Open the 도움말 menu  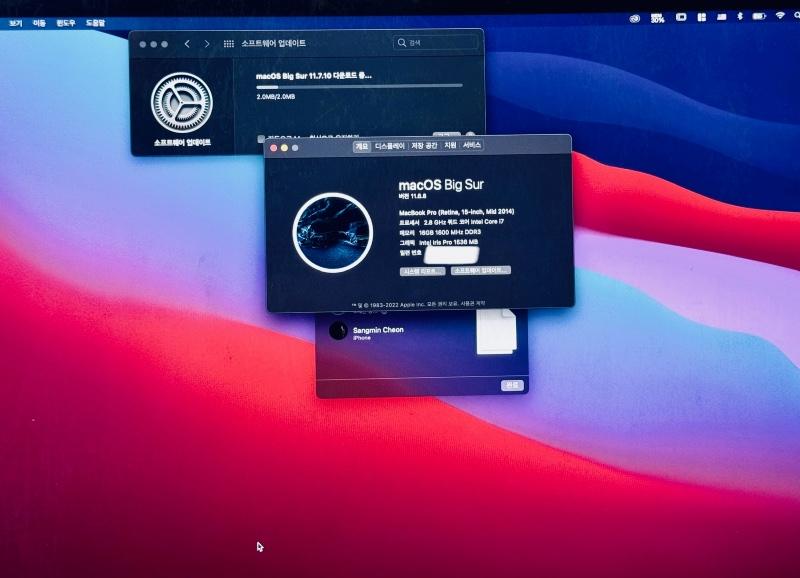95,23
